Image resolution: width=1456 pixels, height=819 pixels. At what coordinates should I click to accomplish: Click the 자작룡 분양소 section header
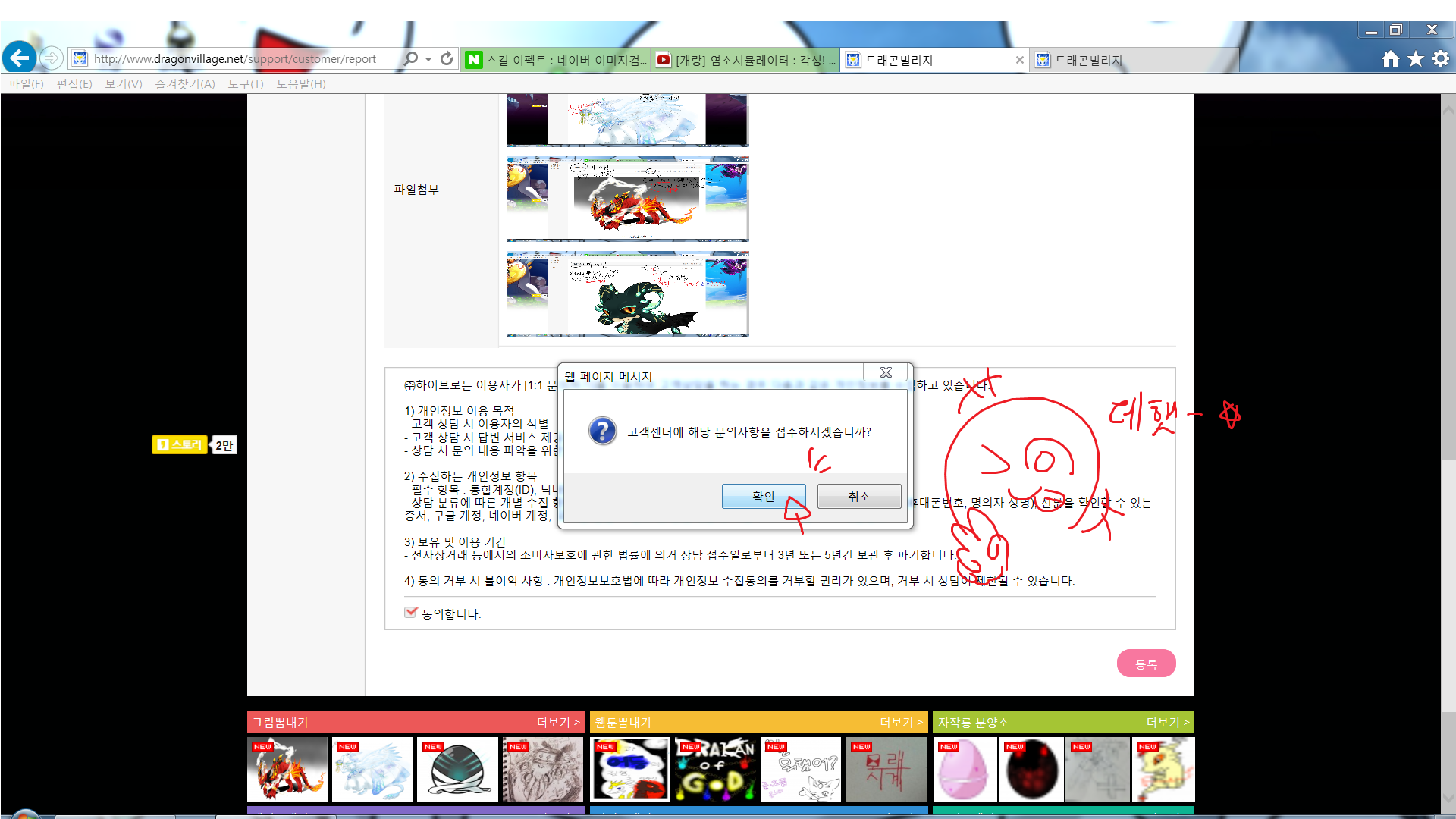click(973, 722)
